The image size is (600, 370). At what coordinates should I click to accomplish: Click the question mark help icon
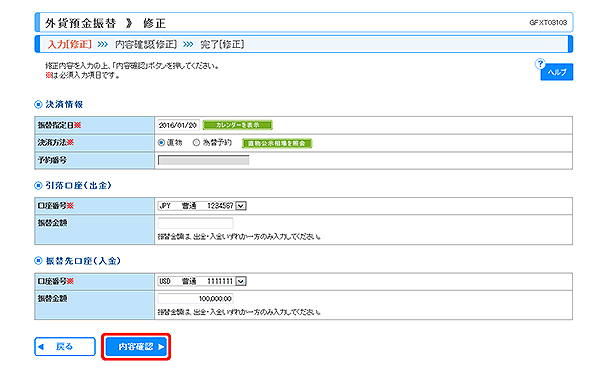[x=540, y=64]
